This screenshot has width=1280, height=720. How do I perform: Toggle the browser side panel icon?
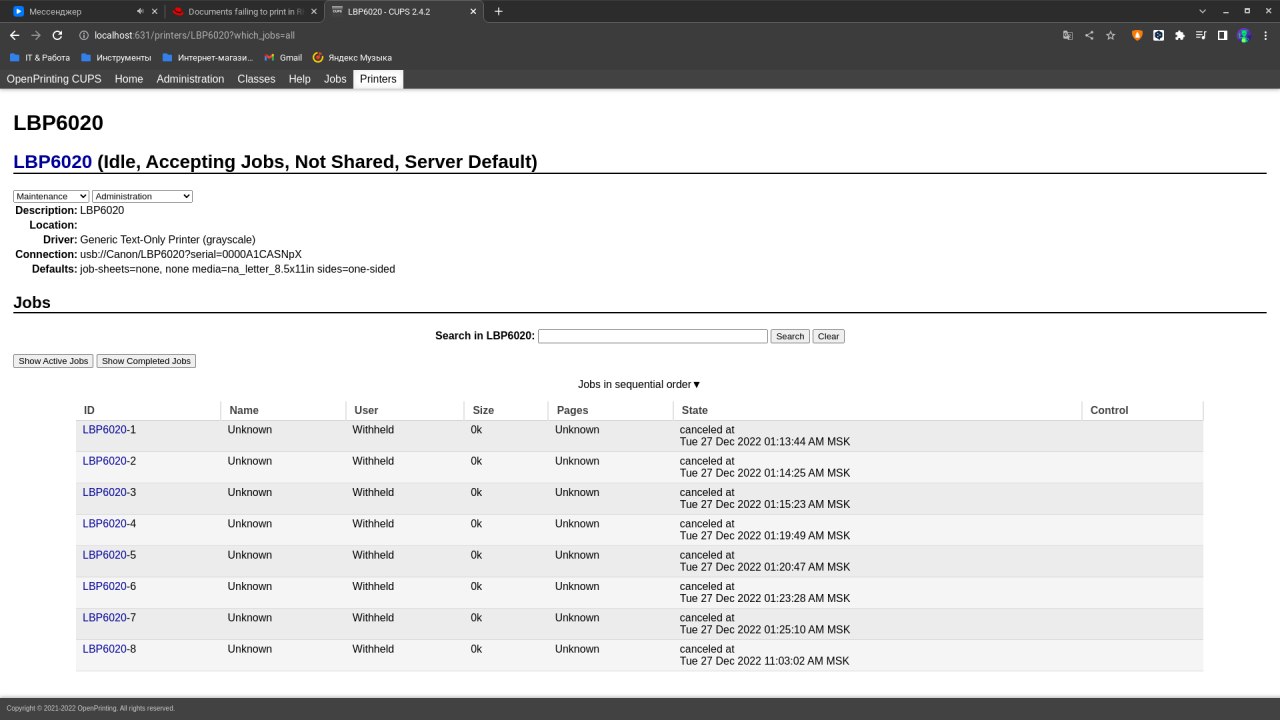1222,35
